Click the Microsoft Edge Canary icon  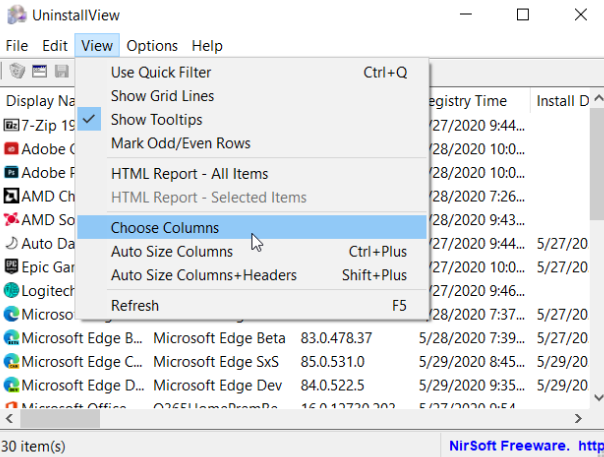pyautogui.click(x=11, y=361)
